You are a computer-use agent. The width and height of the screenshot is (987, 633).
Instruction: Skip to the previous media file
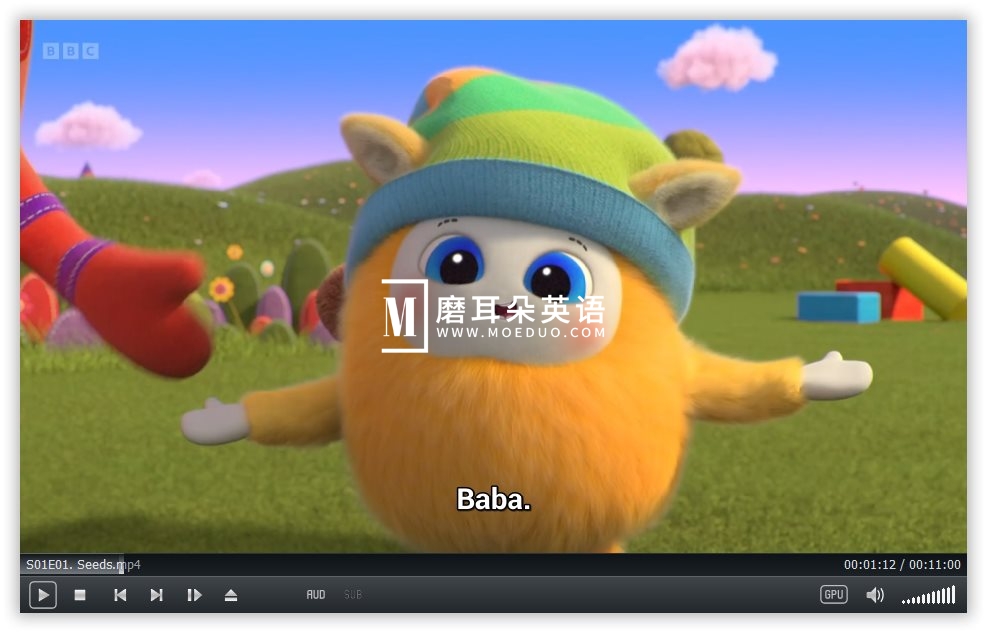(x=119, y=595)
